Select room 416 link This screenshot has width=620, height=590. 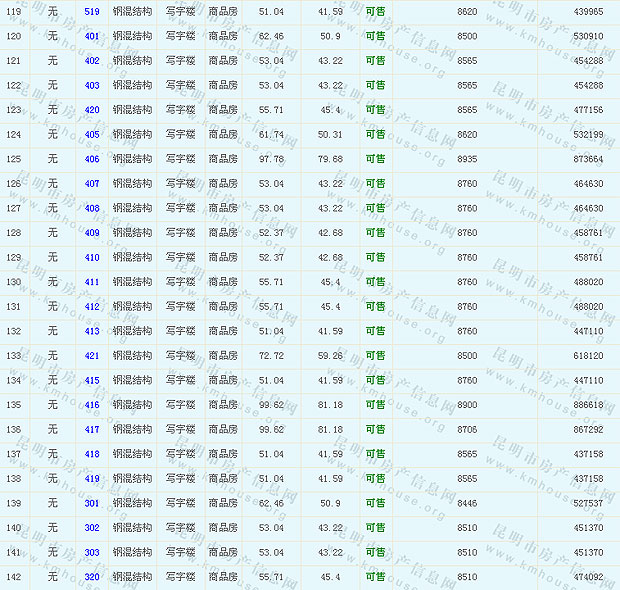point(92,405)
